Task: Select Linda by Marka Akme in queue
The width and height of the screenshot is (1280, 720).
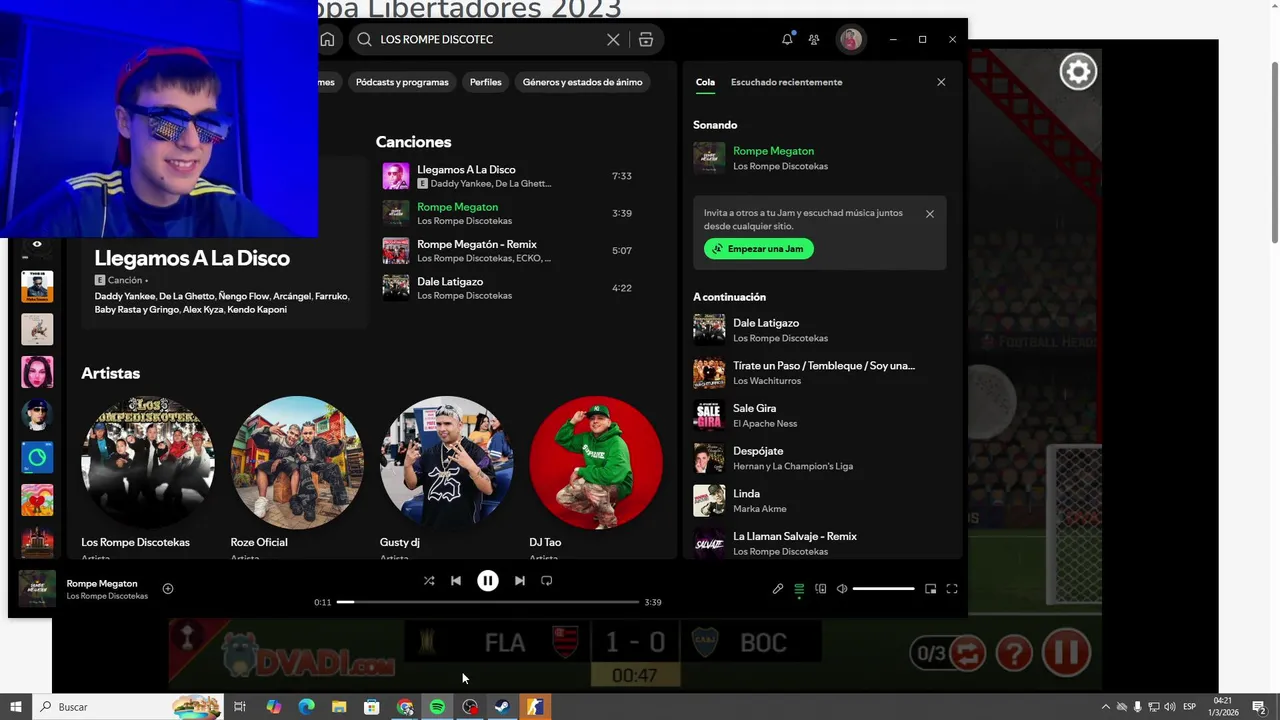Action: point(818,501)
